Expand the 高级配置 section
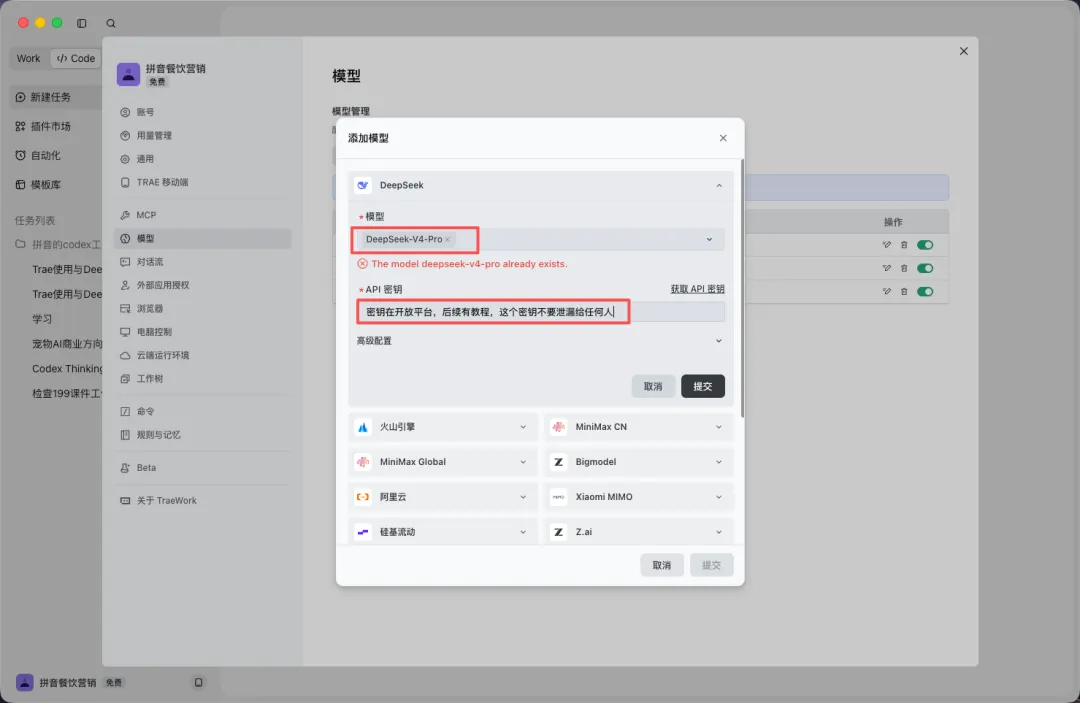 point(541,341)
